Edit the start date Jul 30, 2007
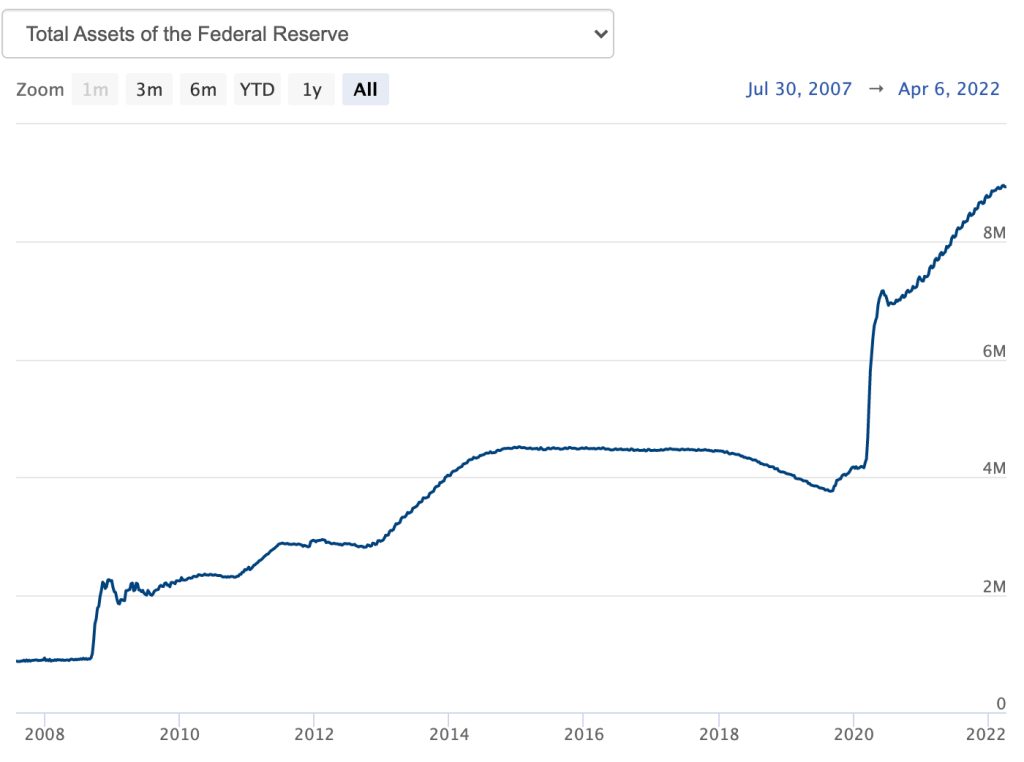Viewport: 1024px width, 762px height. pyautogui.click(x=799, y=89)
